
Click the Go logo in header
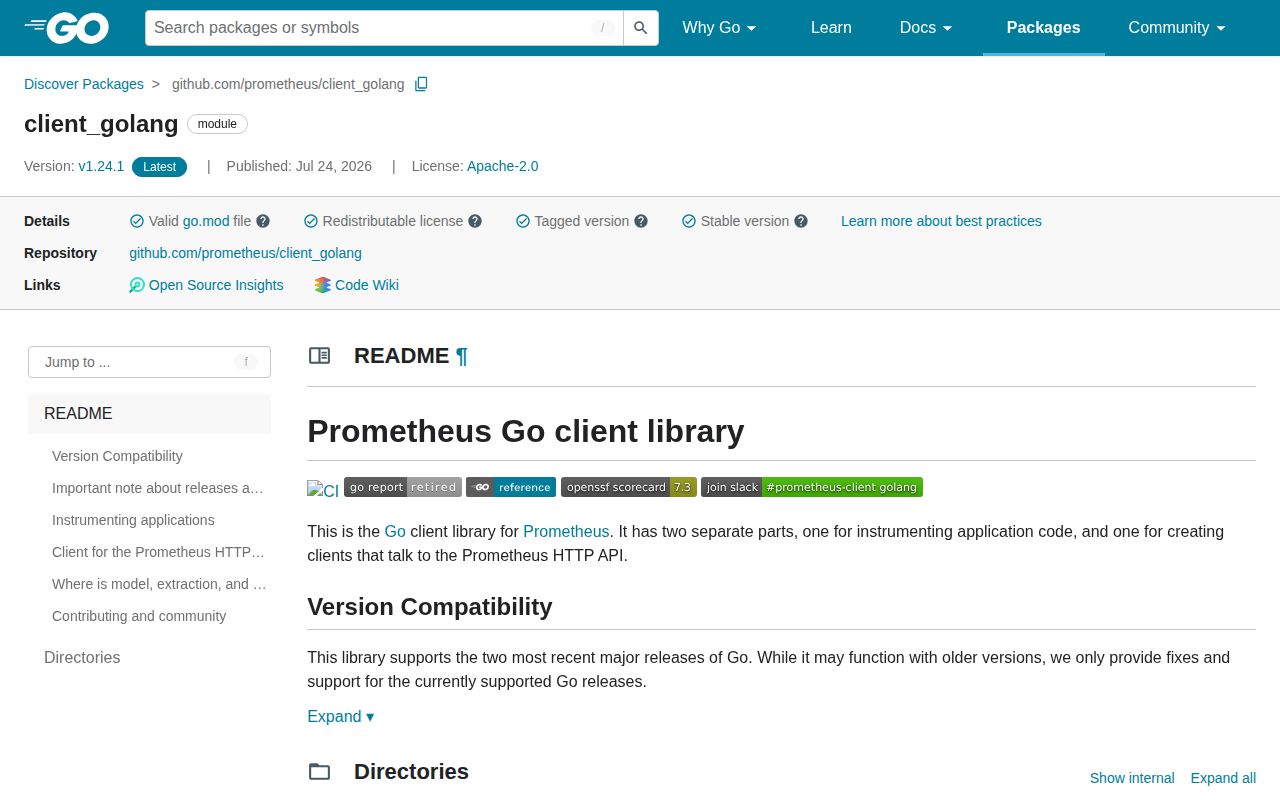66,28
